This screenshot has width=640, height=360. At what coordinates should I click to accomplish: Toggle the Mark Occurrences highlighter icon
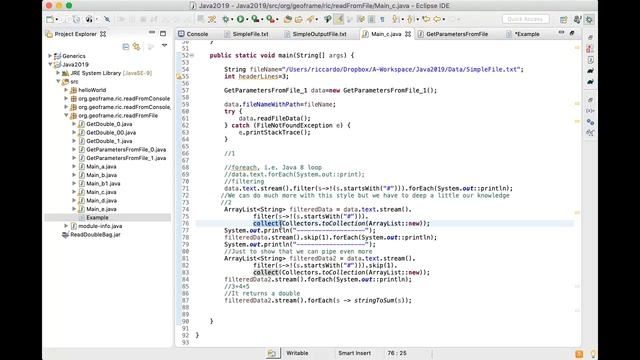pos(338,19)
